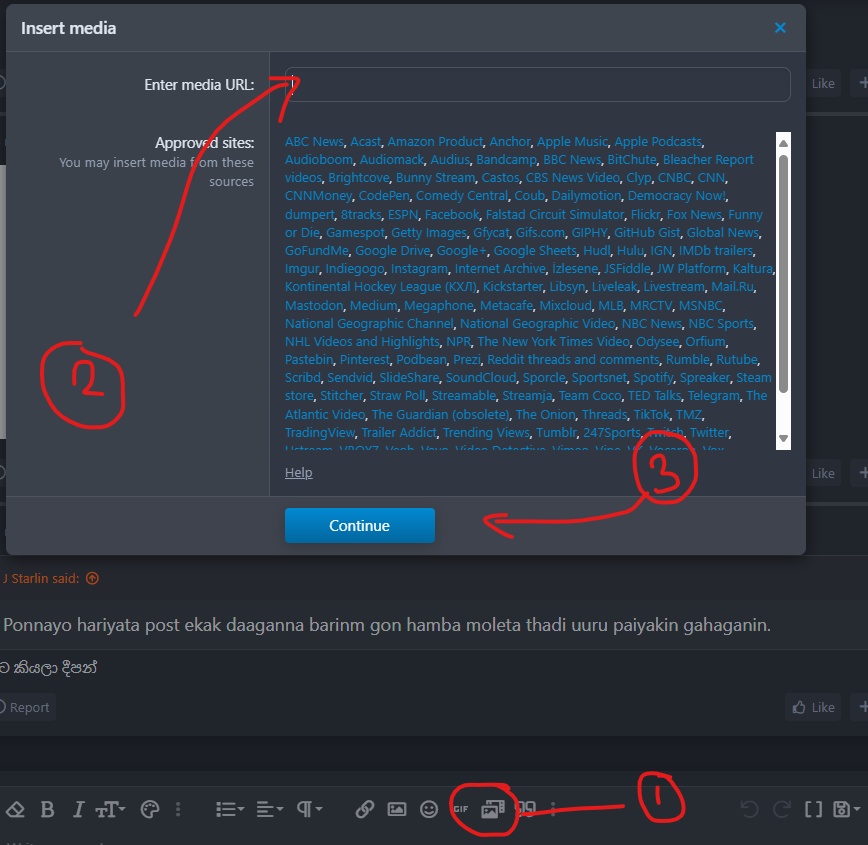Click Like button beside Report post
Viewport: 868px width, 845px height.
814,707
